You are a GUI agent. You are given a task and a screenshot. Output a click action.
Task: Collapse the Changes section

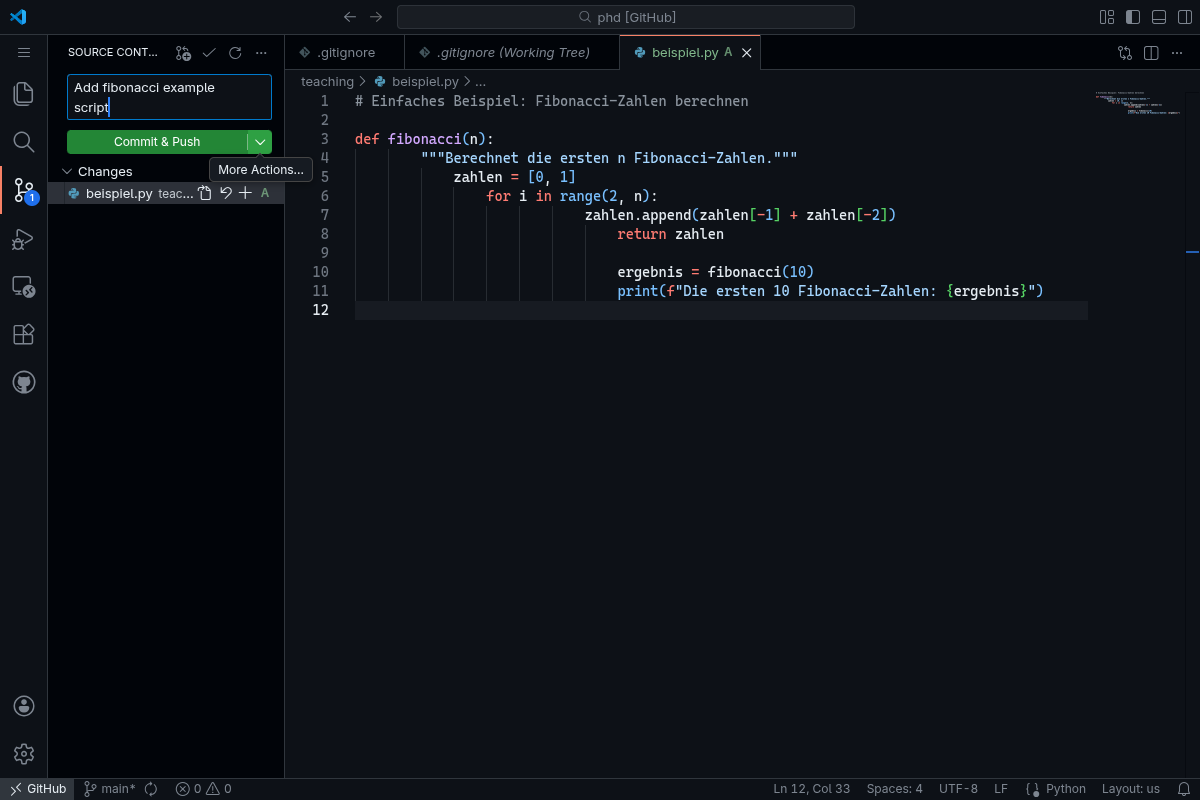pyautogui.click(x=67, y=171)
